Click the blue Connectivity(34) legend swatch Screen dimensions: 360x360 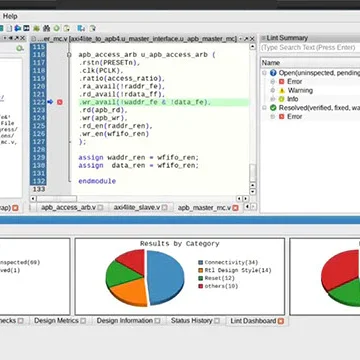(200, 262)
